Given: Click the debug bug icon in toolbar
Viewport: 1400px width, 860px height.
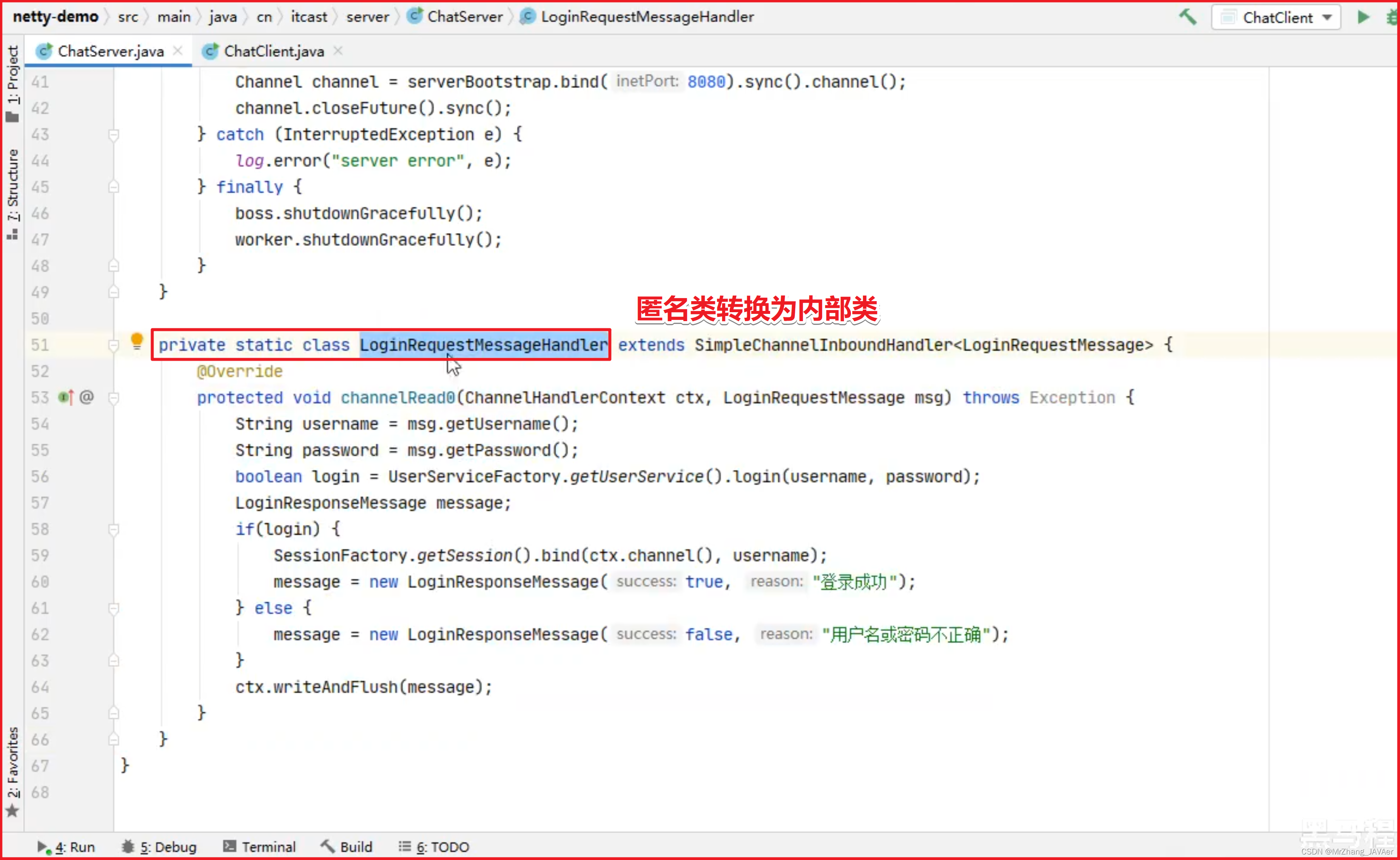Looking at the screenshot, I should pyautogui.click(x=1393, y=17).
